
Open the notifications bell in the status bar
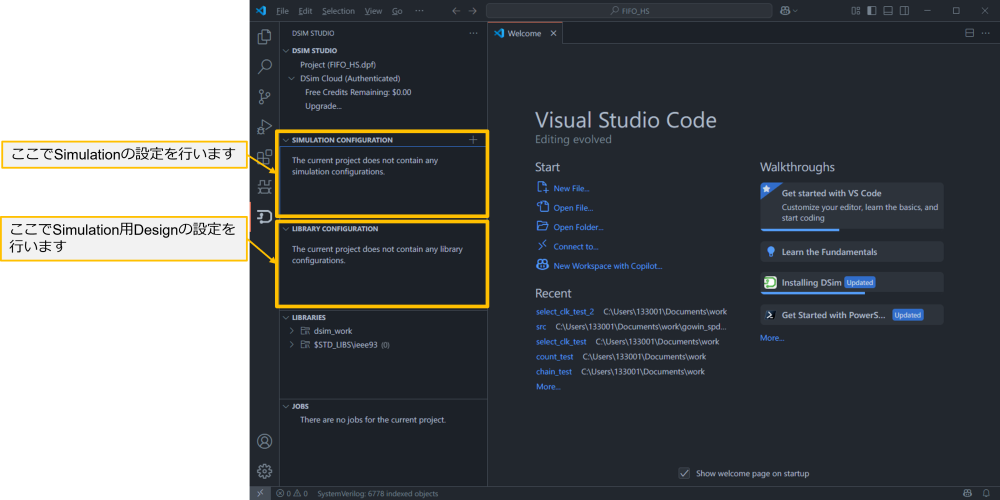click(x=985, y=494)
